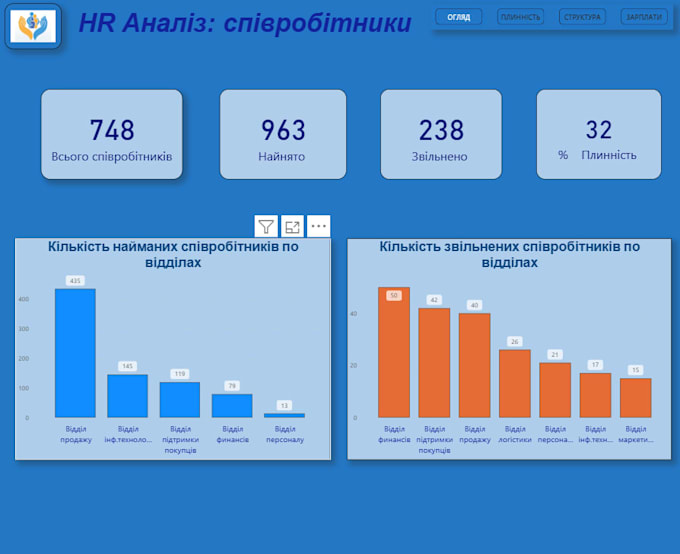Screen dimensions: 680x554
Task: Click the 40 data label on the orange Відділ продажу bar
Action: (474, 305)
